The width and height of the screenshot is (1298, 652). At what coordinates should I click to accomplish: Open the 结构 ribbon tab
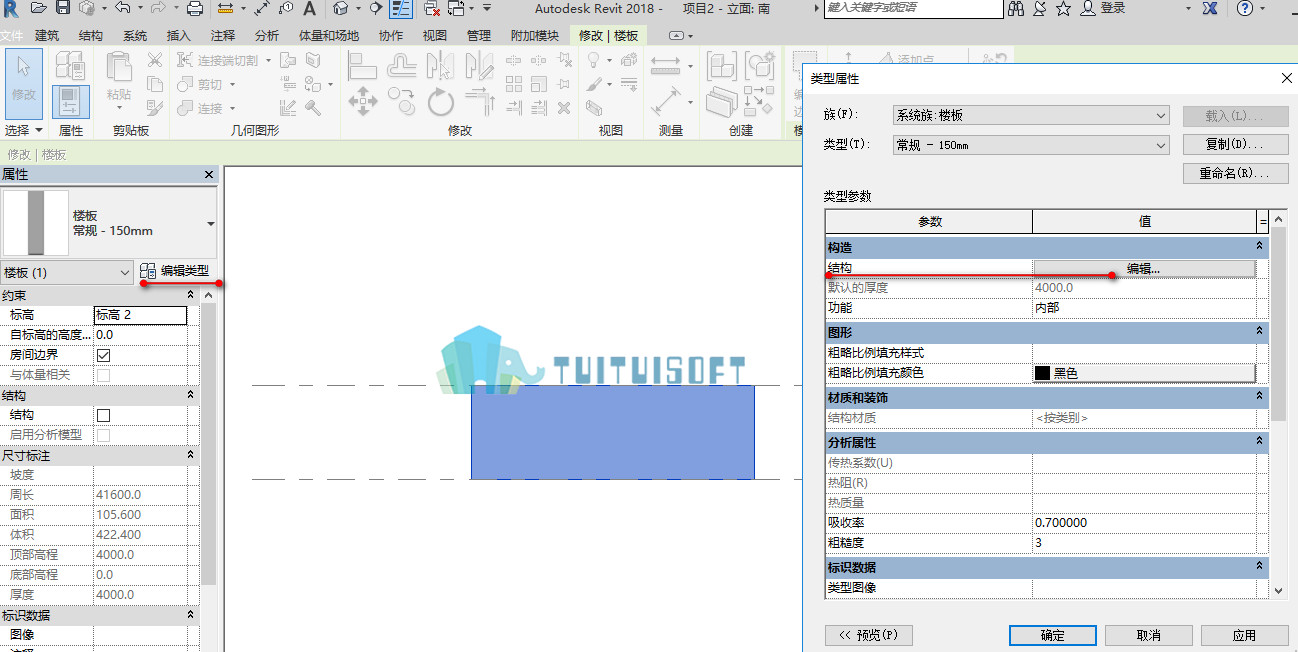[90, 36]
